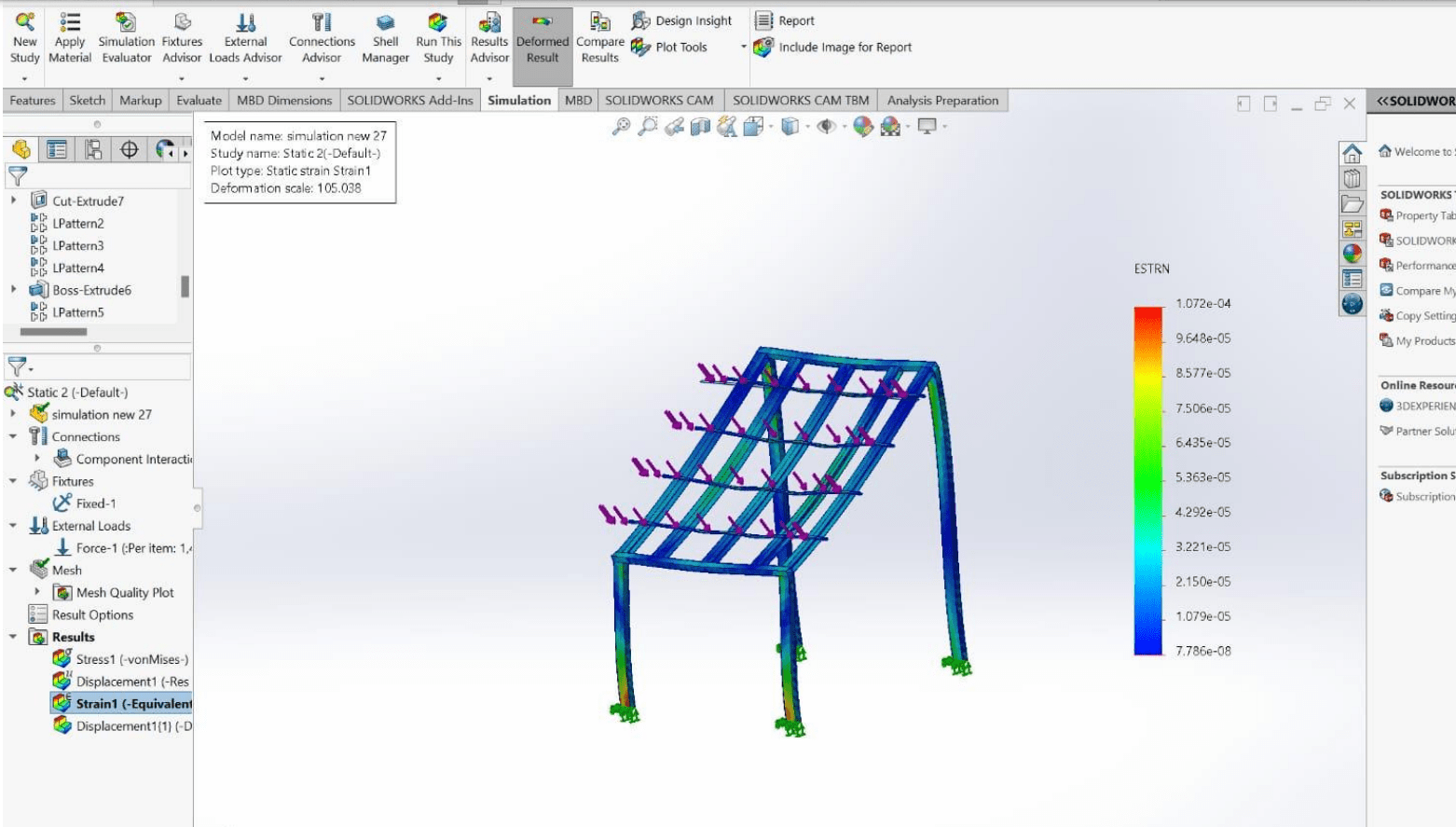
Task: Open the Results Advisor dropdown arrow
Action: click(x=489, y=78)
